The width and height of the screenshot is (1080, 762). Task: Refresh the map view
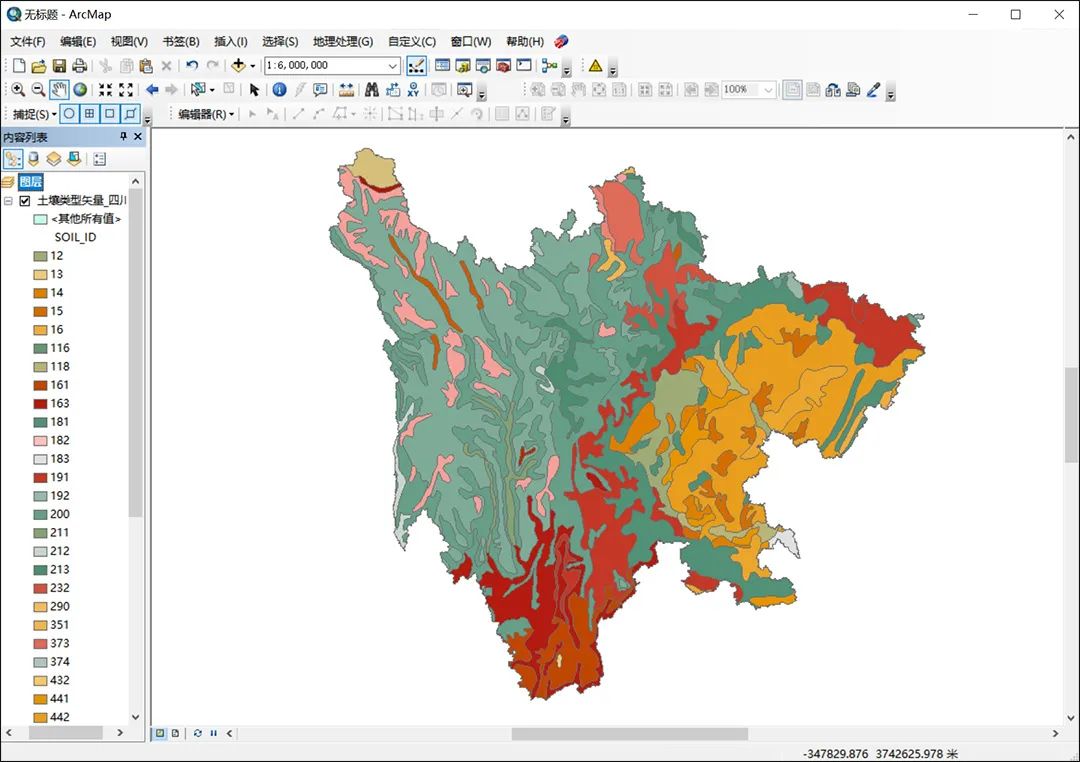(198, 733)
